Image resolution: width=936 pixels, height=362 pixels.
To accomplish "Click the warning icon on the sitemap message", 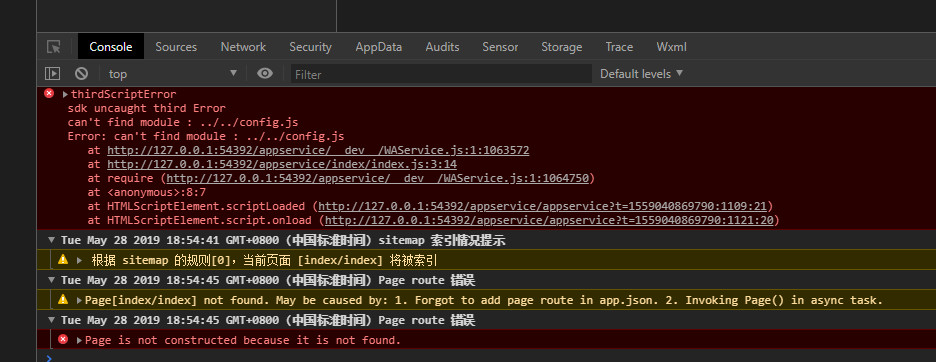I will coord(63,259).
